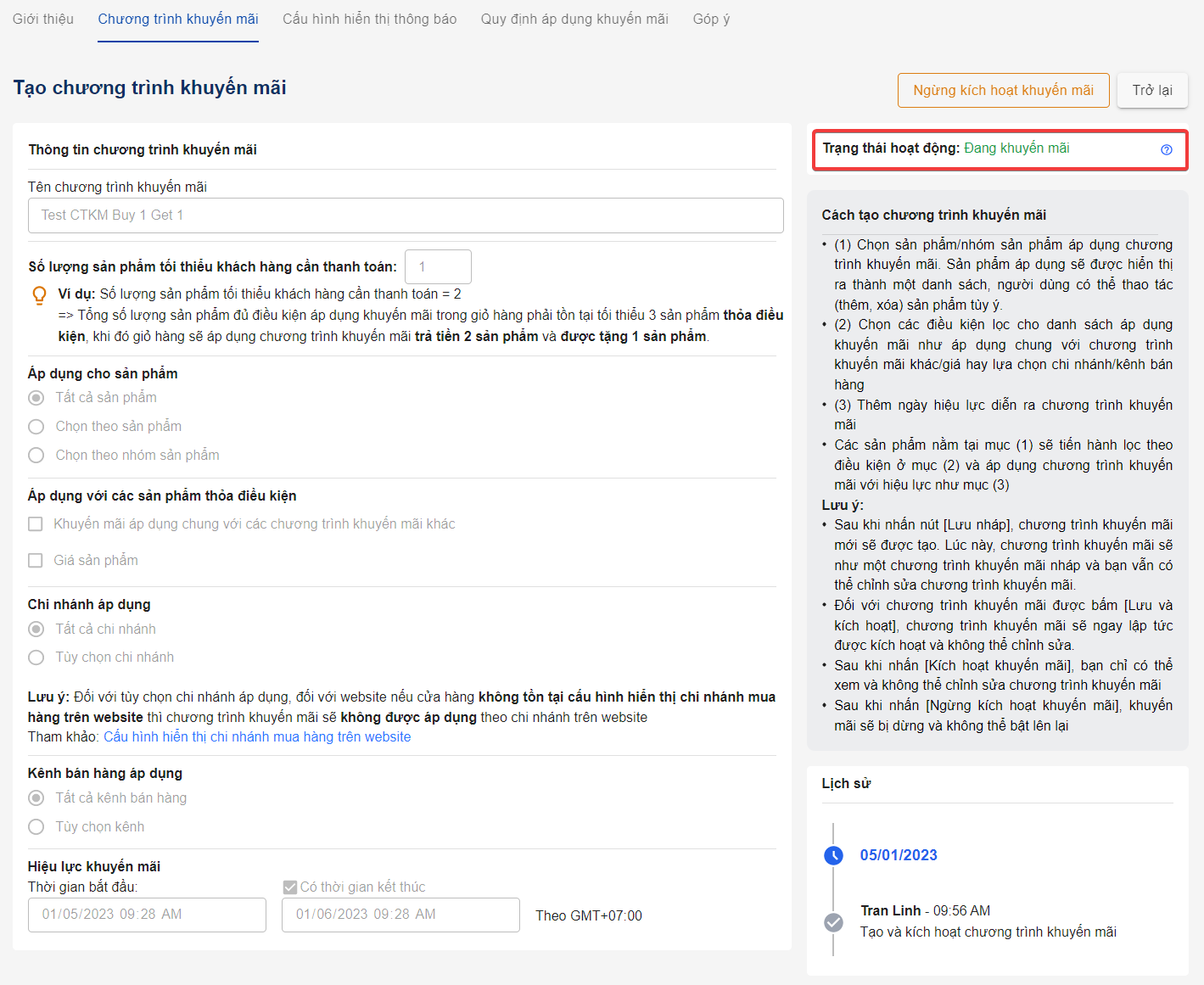Choose Chọn theo nhóm sản phẩm radio
1204x985 pixels.
click(36, 456)
